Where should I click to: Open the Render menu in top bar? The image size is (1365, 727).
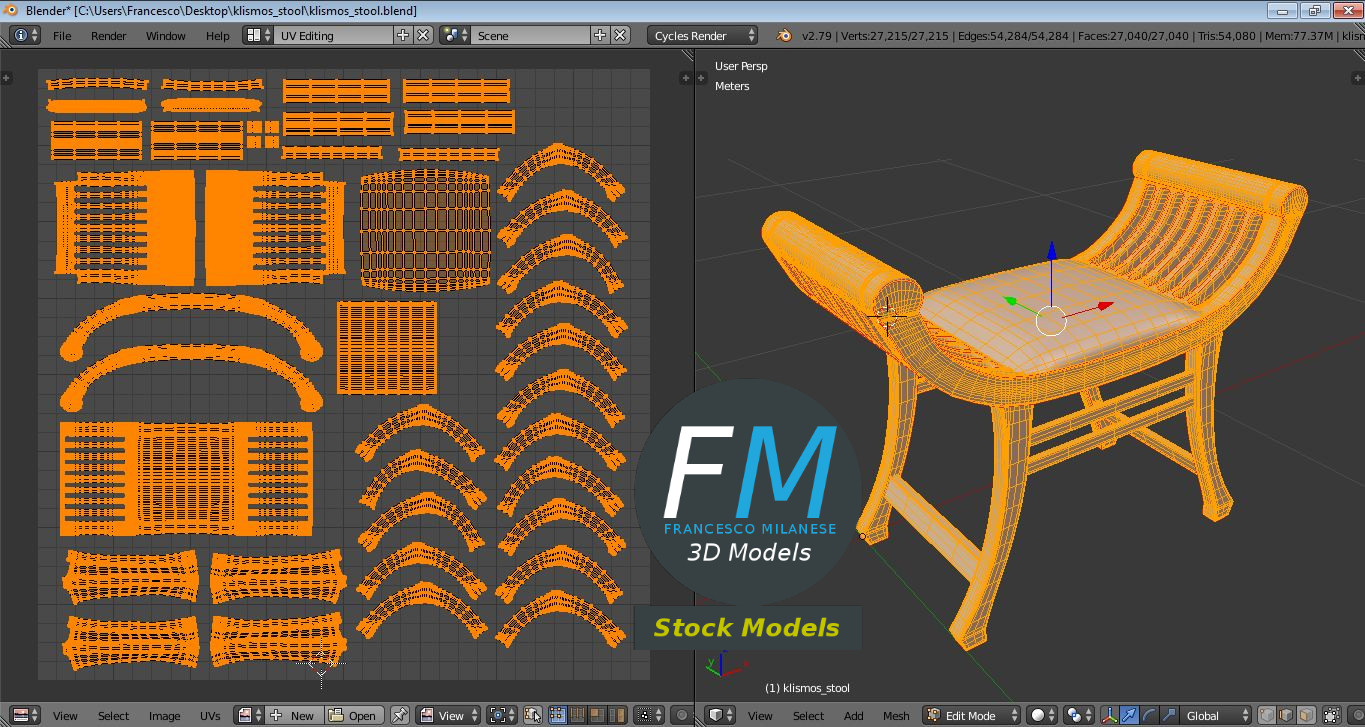(109, 35)
